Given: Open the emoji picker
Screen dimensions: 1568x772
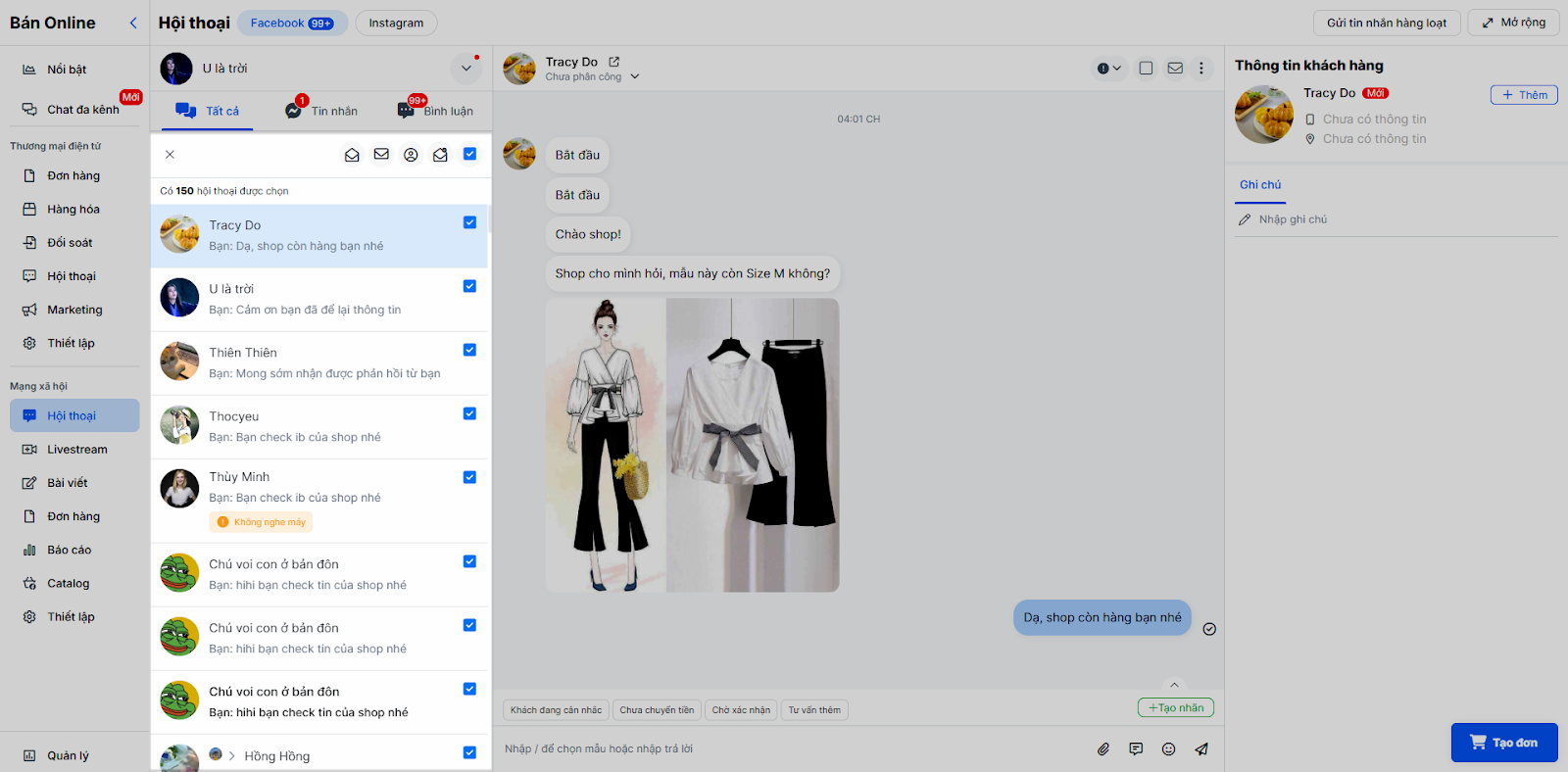Looking at the screenshot, I should [1168, 749].
